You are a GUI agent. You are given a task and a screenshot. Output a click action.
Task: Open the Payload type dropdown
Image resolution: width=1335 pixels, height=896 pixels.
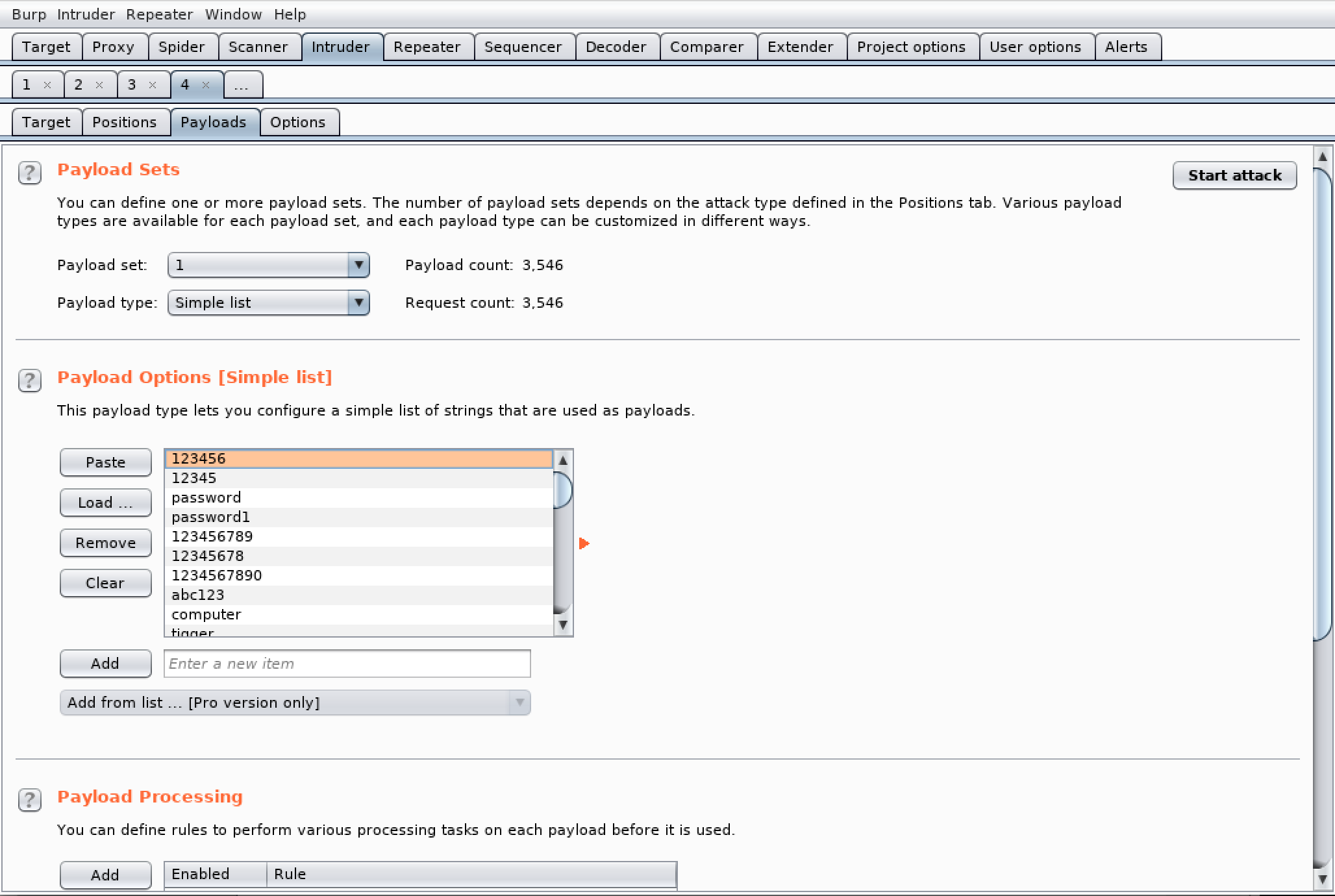click(x=268, y=303)
